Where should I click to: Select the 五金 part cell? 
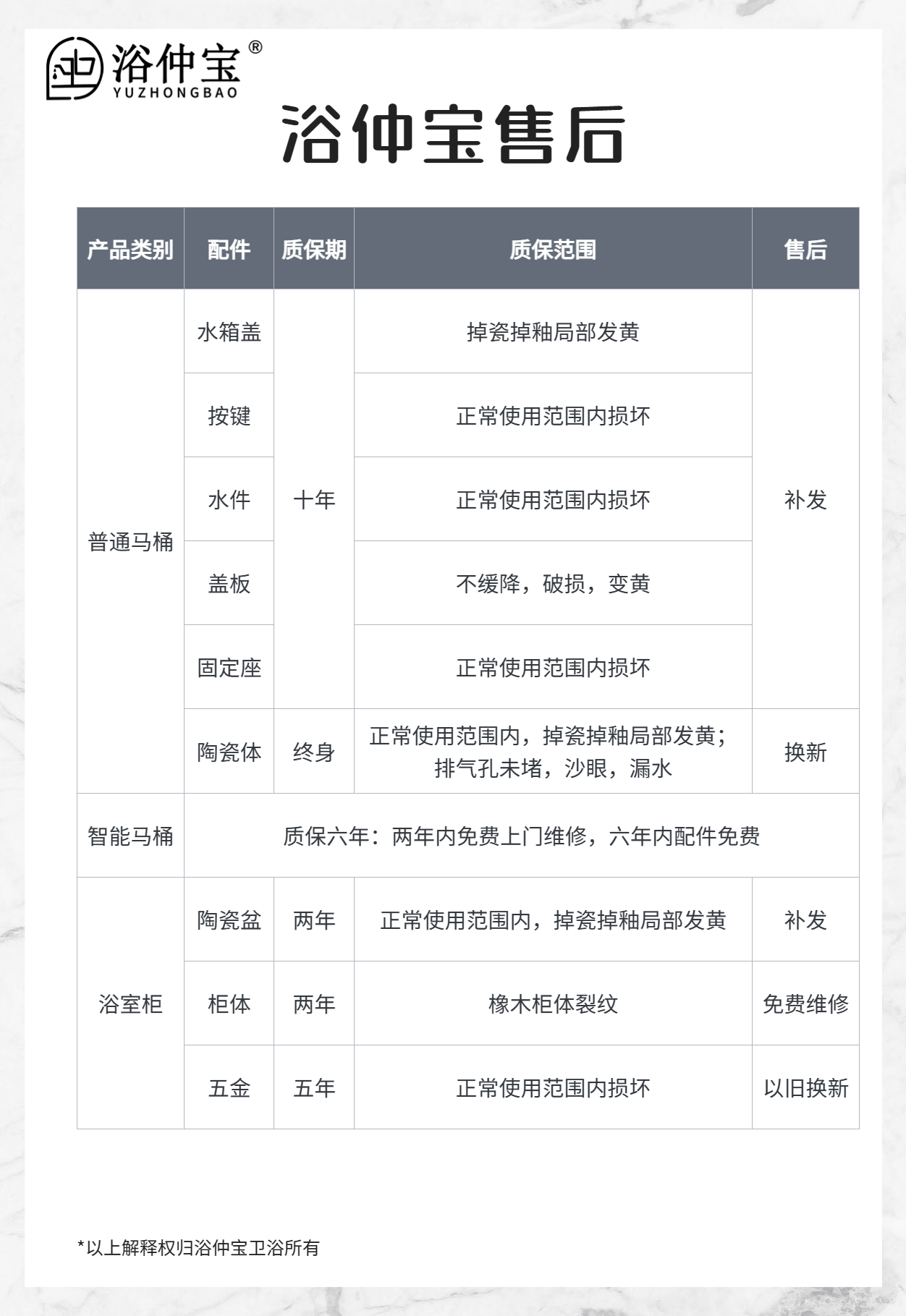coord(229,1087)
